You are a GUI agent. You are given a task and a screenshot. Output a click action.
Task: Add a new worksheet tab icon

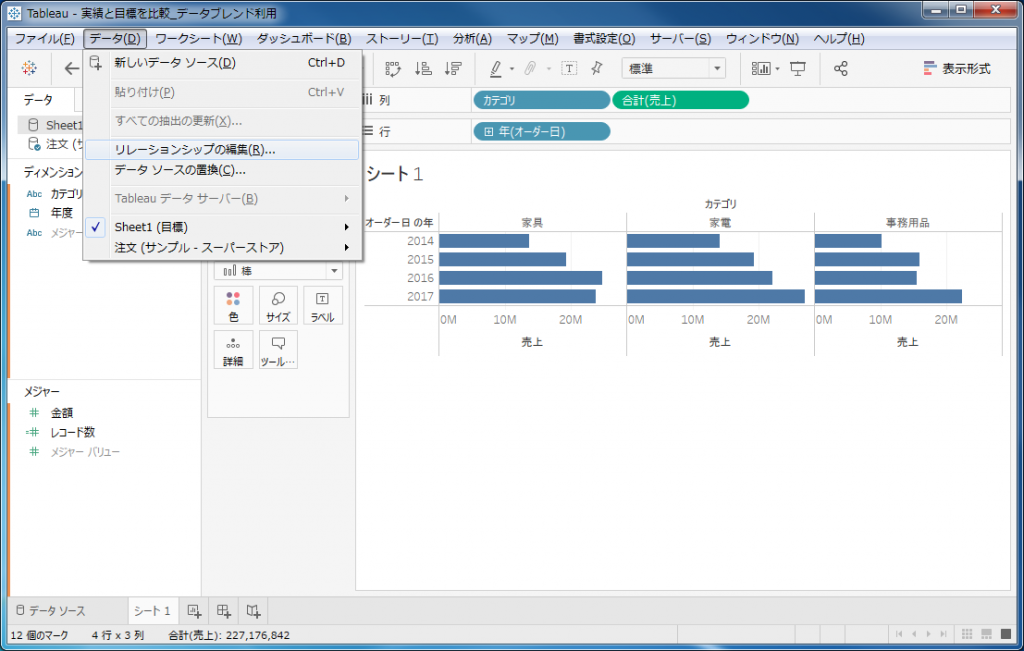coord(194,610)
